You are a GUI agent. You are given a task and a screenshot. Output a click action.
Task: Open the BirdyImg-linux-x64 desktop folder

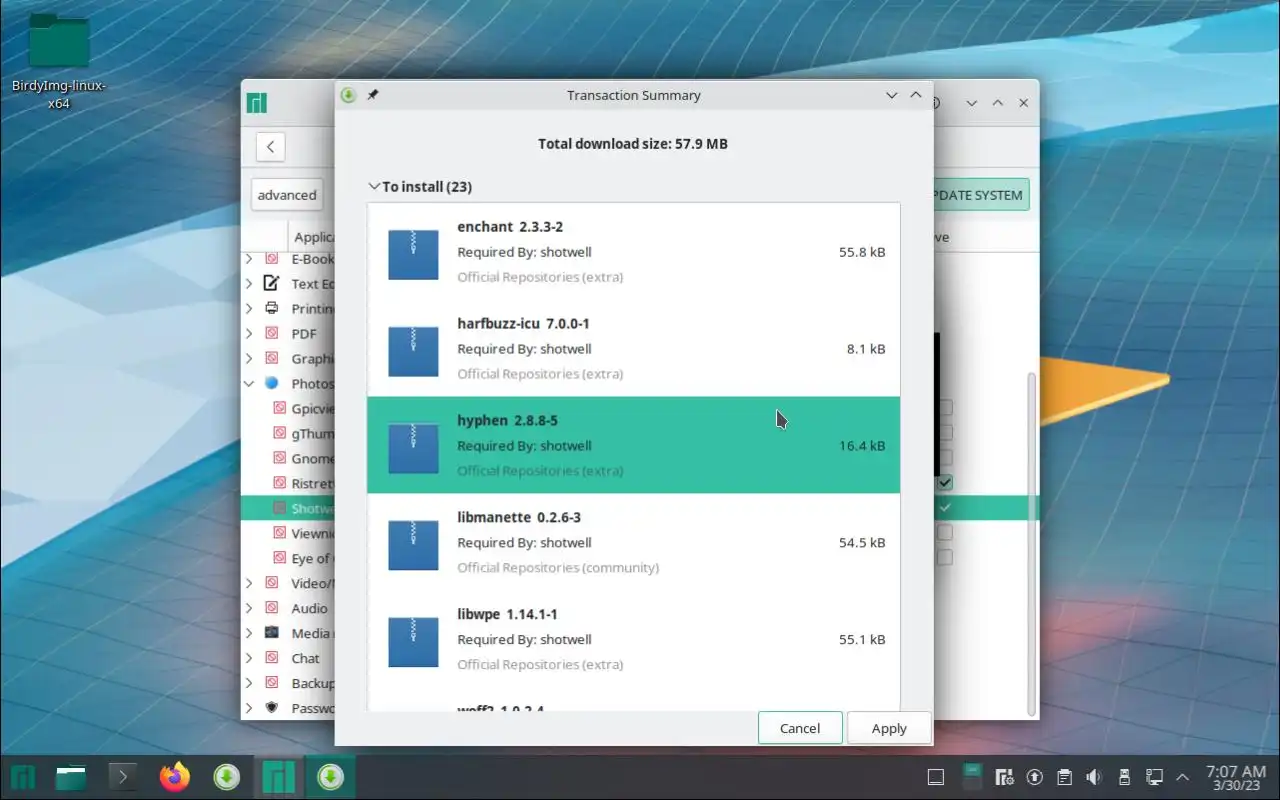[x=59, y=62]
